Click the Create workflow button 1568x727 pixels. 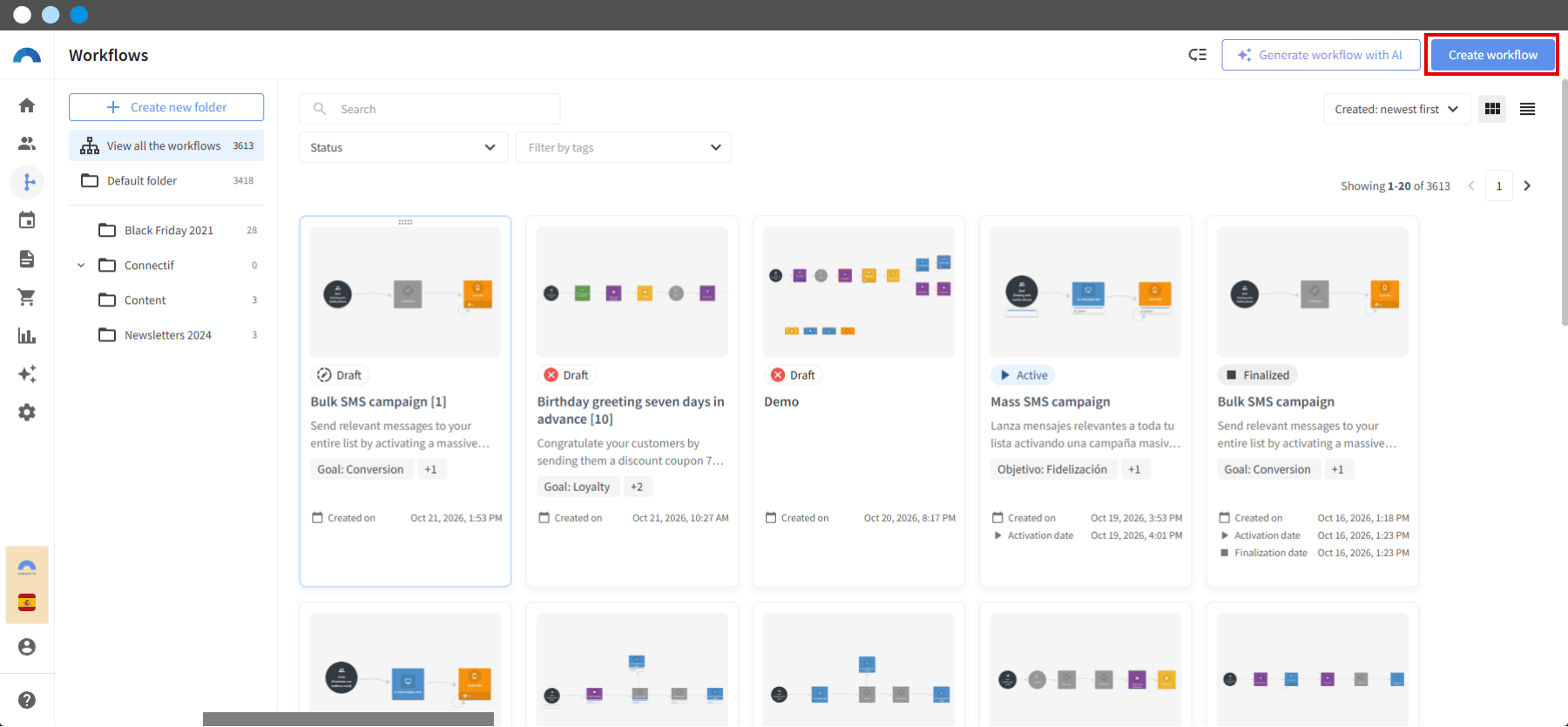[1492, 55]
